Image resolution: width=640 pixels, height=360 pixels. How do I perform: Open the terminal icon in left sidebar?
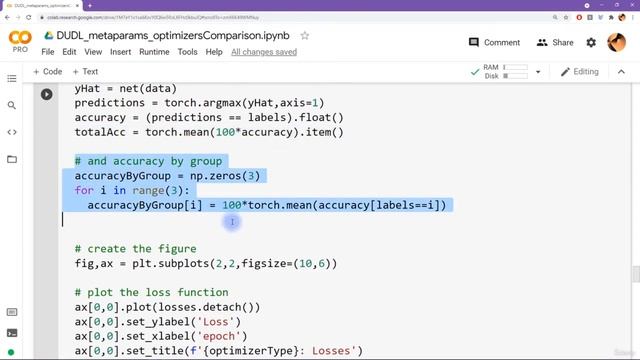tap(12, 333)
